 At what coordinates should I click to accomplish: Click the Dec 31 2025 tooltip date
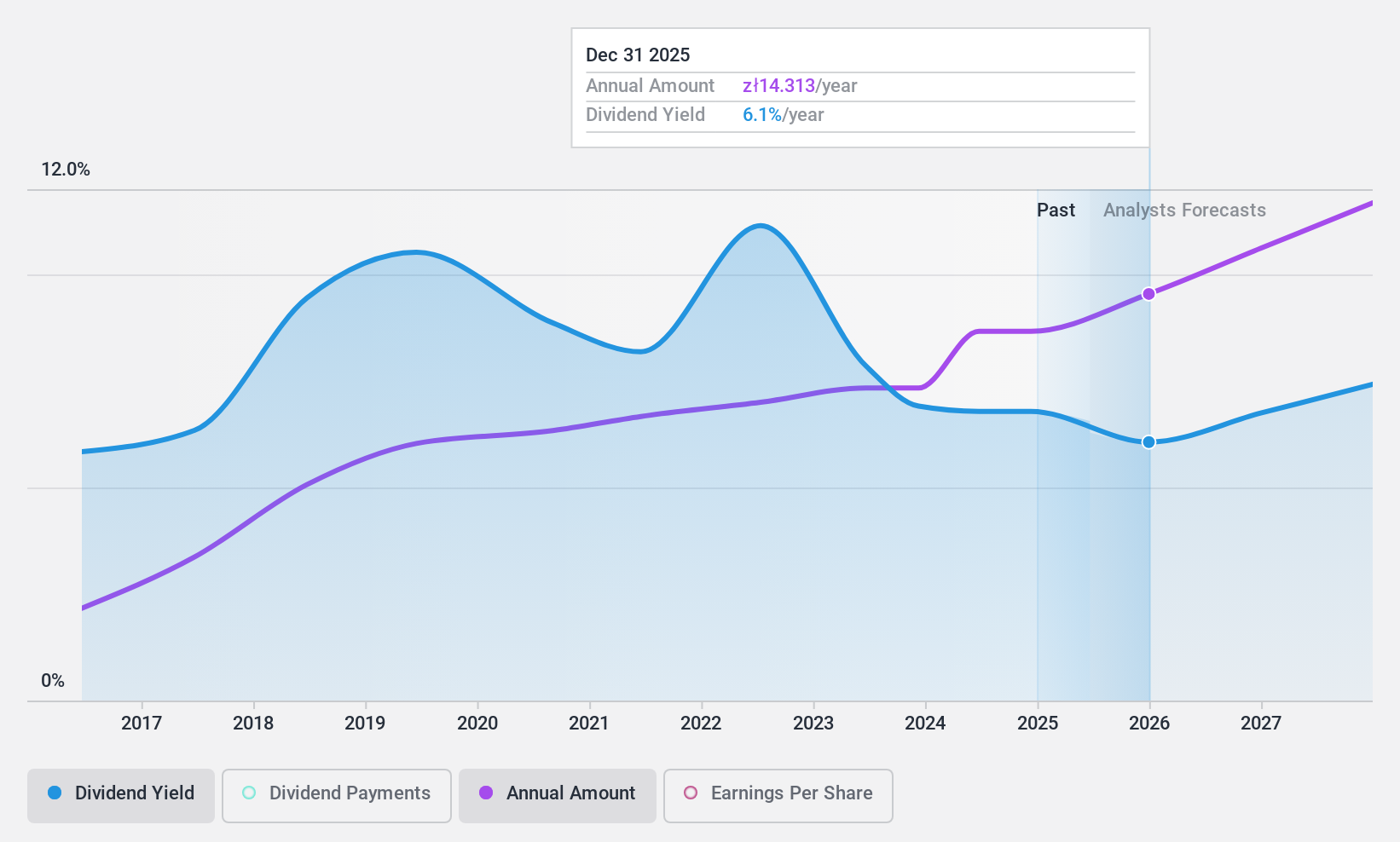tap(638, 55)
